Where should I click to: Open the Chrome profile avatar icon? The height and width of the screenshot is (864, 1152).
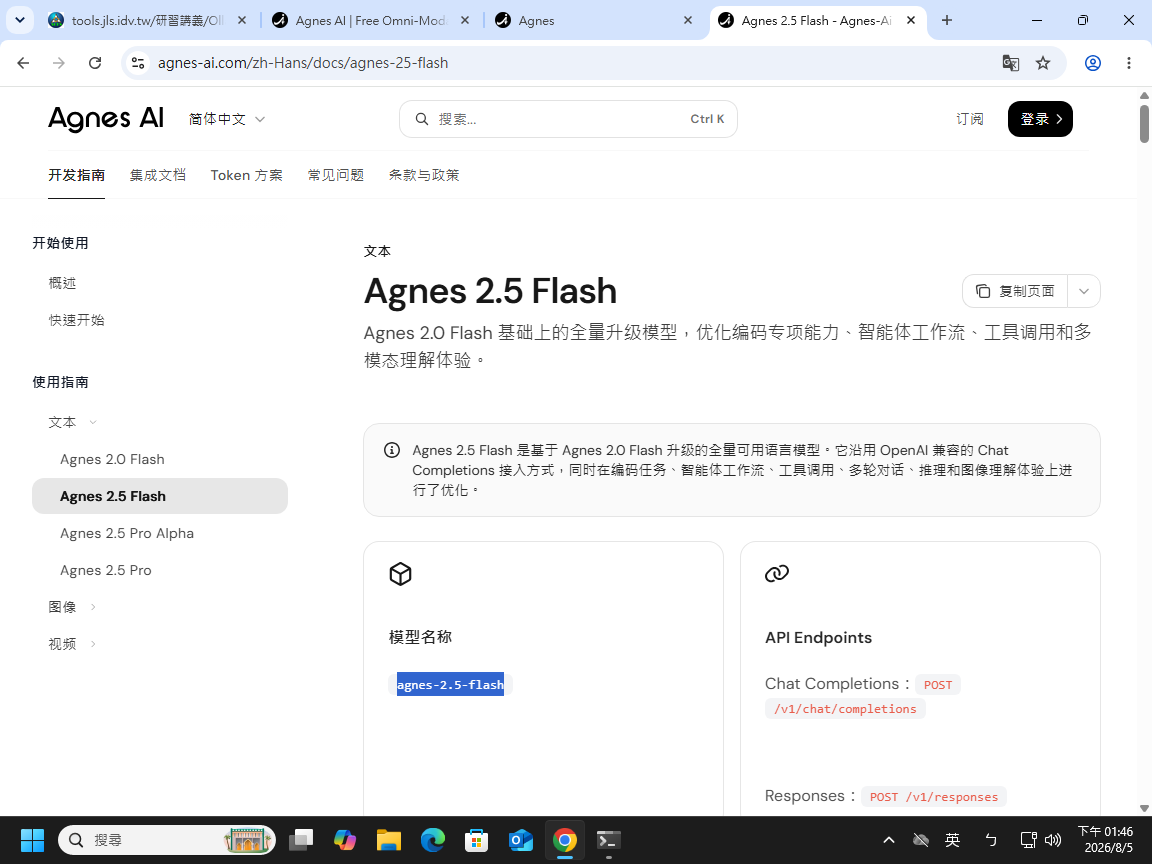pyautogui.click(x=1093, y=63)
